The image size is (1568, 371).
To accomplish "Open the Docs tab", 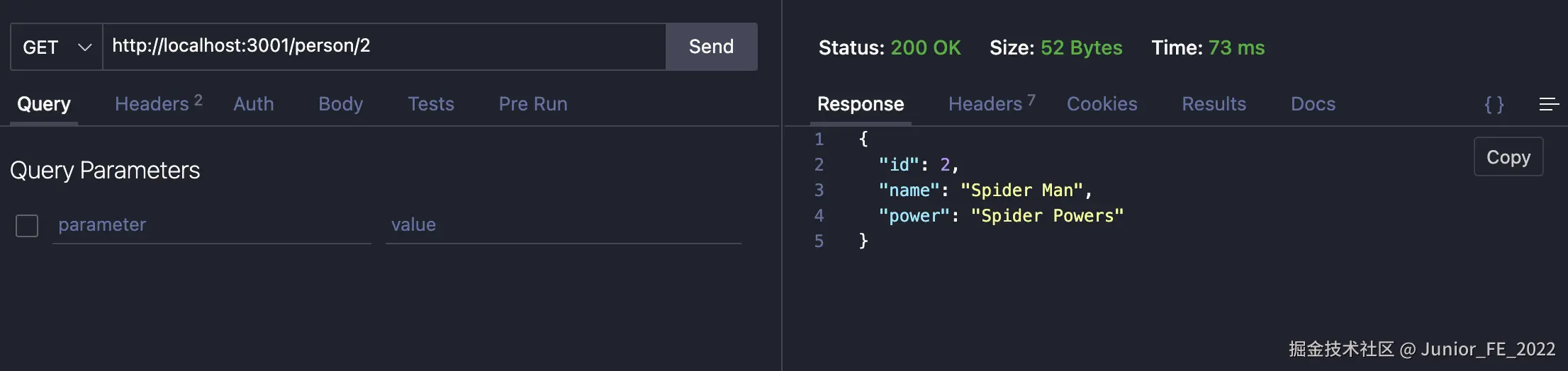I will (x=1313, y=104).
